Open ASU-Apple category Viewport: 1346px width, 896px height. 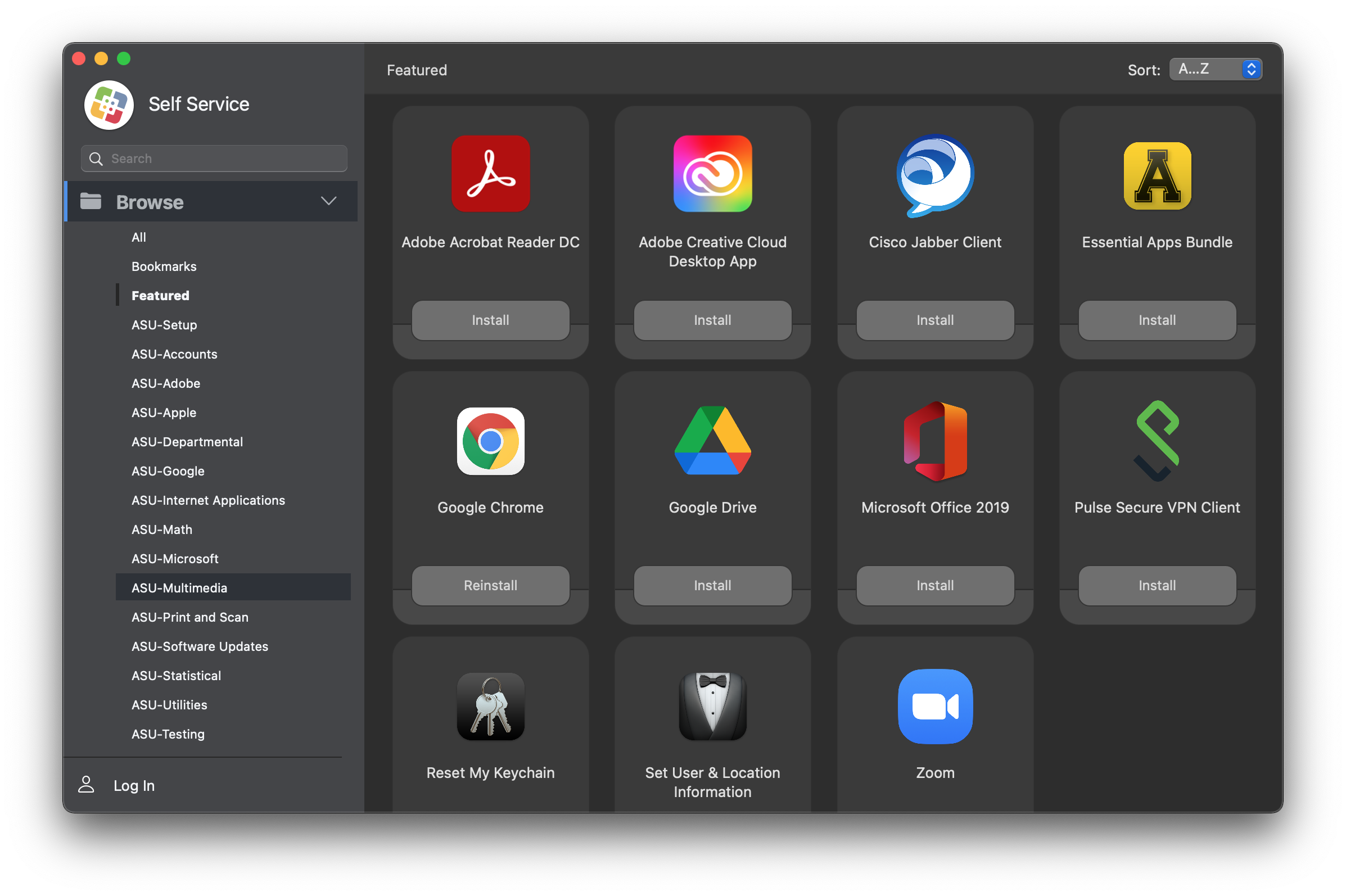[x=164, y=412]
